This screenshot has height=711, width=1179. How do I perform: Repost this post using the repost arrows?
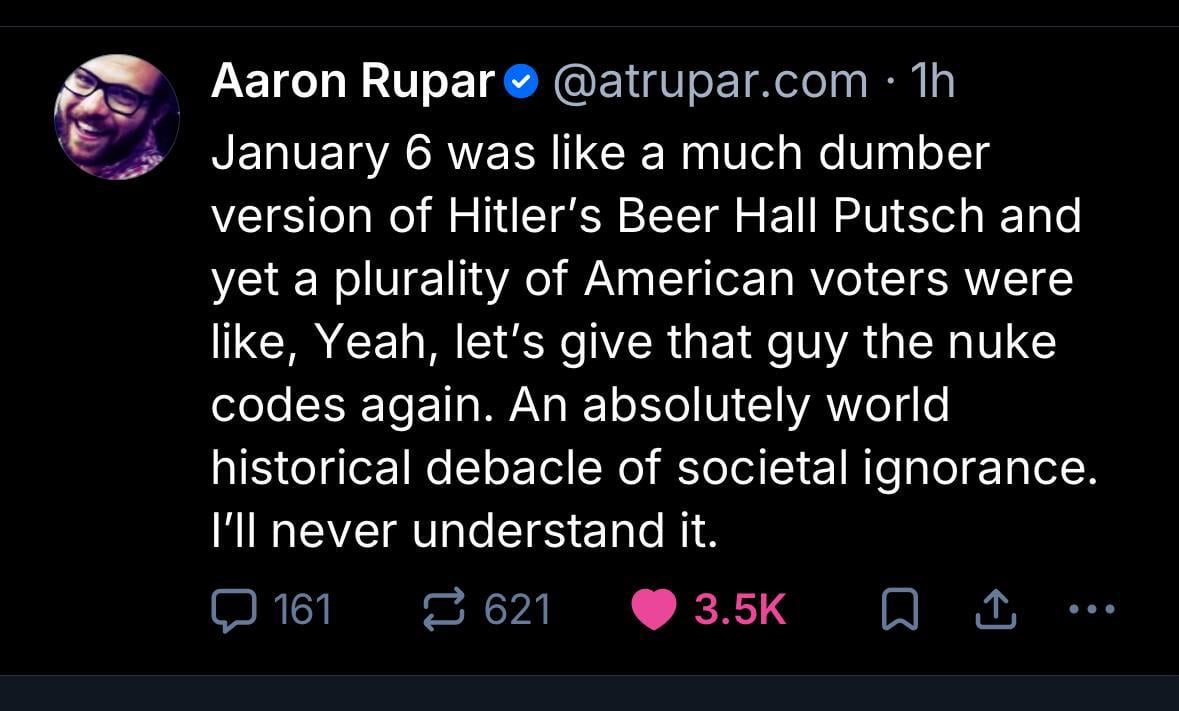[446, 609]
